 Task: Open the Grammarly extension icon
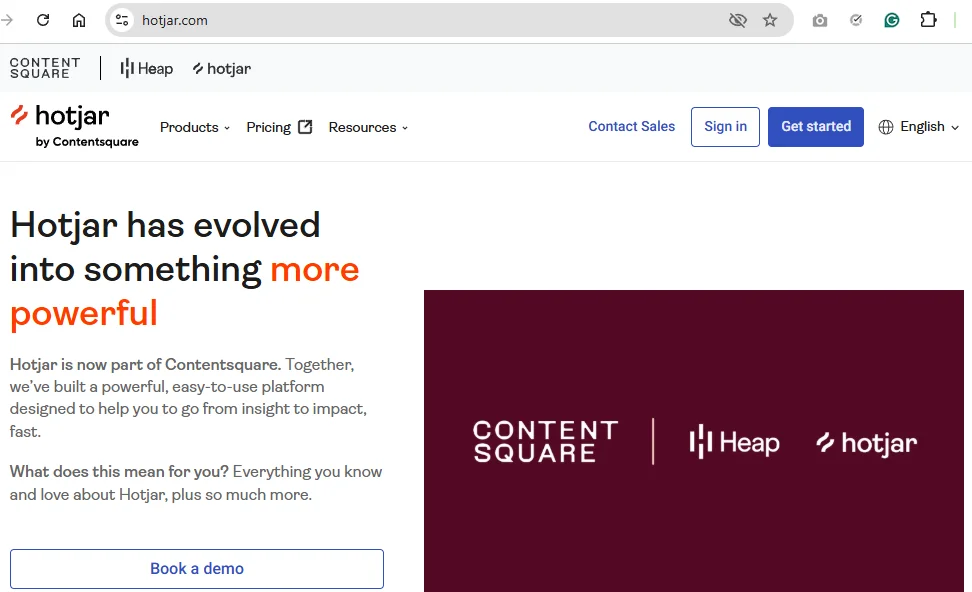point(891,20)
